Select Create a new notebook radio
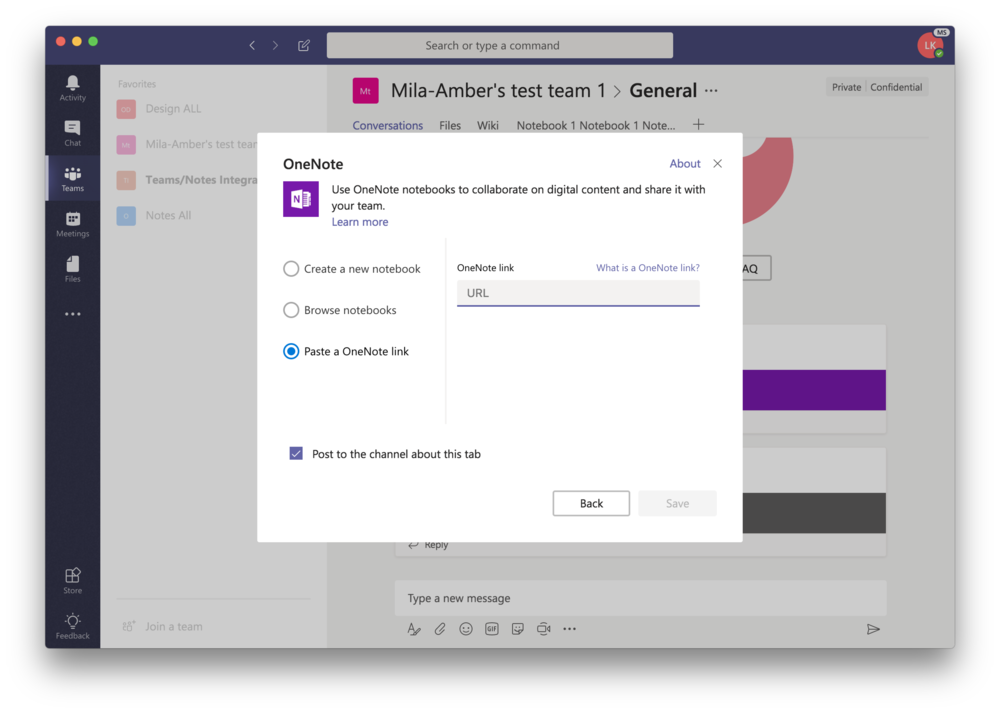Viewport: 1000px width, 713px height. 291,268
